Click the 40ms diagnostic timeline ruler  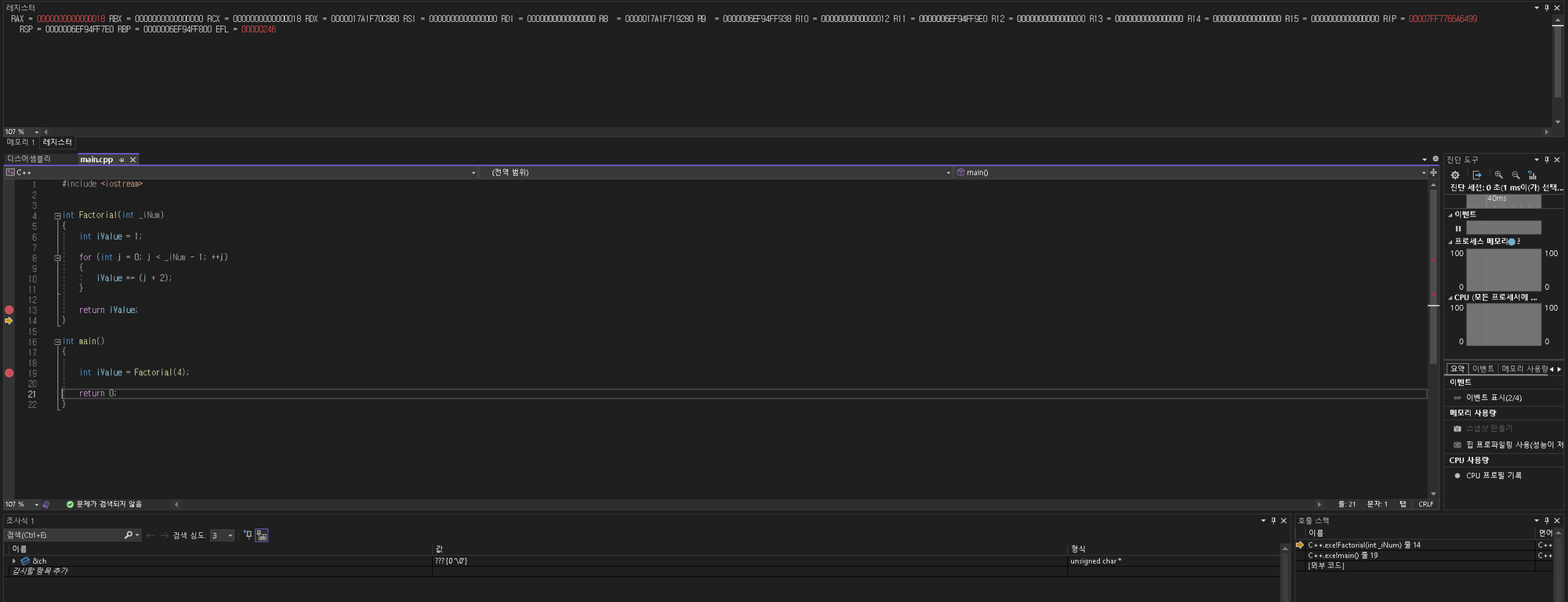click(x=1504, y=201)
